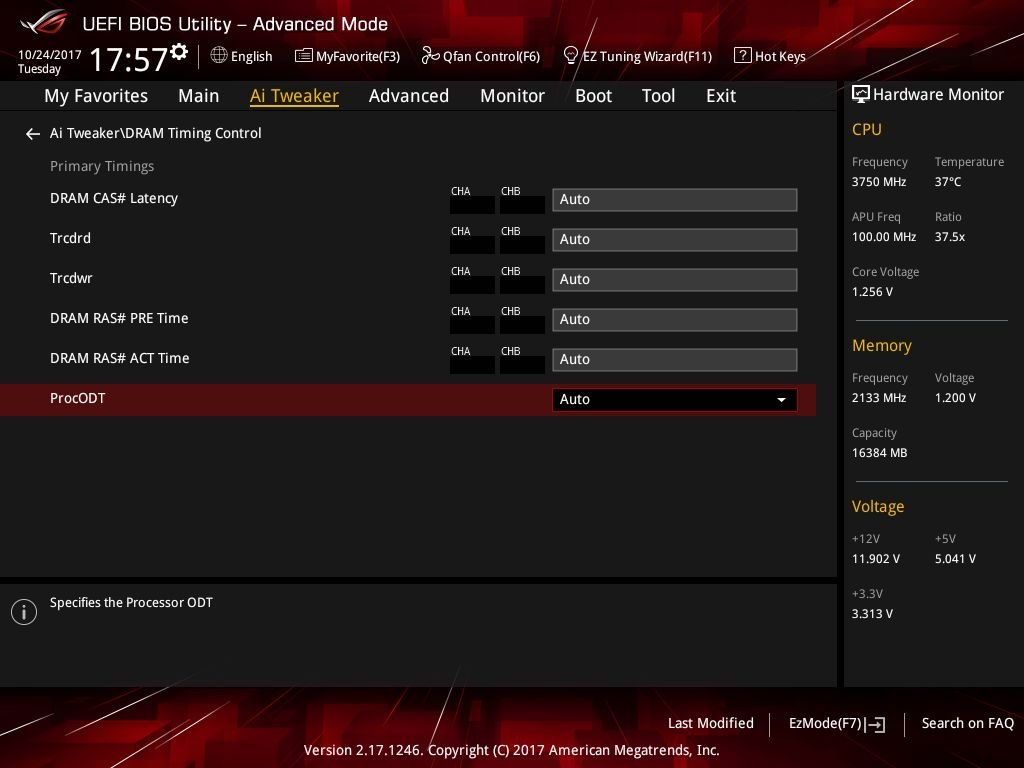Open the Monitor tab
The image size is (1024, 768).
tap(512, 96)
